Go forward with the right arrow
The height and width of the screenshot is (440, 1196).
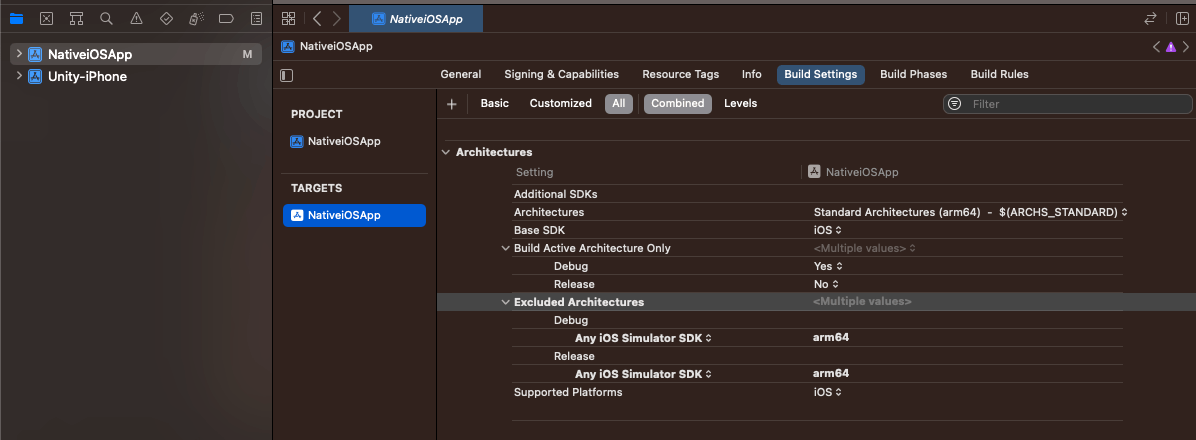[336, 18]
